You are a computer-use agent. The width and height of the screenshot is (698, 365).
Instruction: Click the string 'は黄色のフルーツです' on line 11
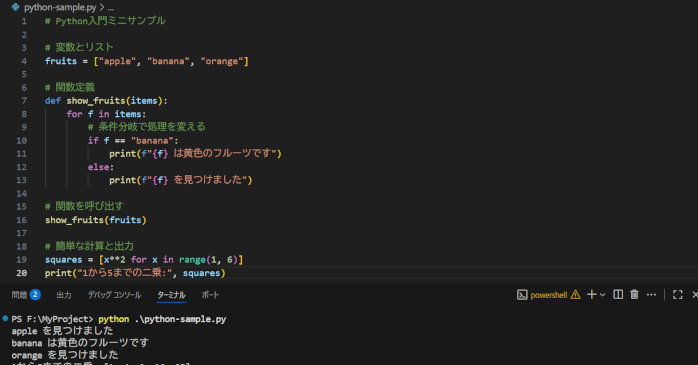[x=223, y=153]
